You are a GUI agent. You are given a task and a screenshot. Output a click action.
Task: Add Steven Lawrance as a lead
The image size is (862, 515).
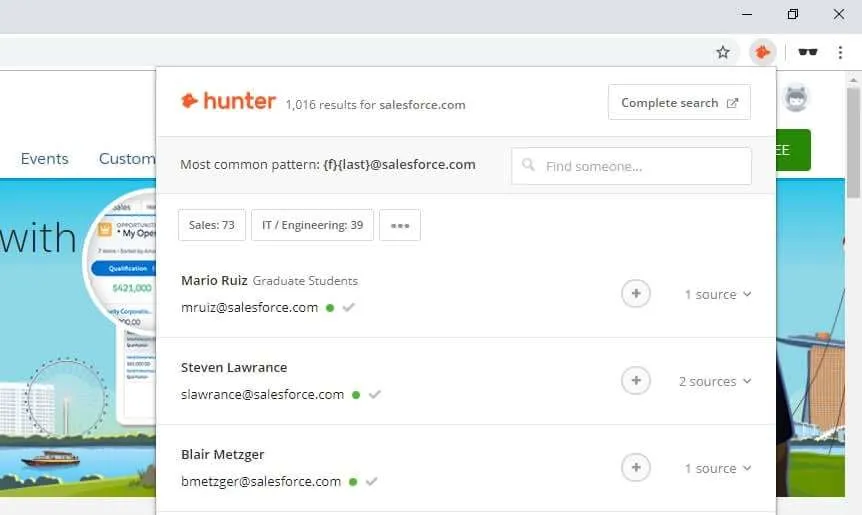pyautogui.click(x=636, y=380)
